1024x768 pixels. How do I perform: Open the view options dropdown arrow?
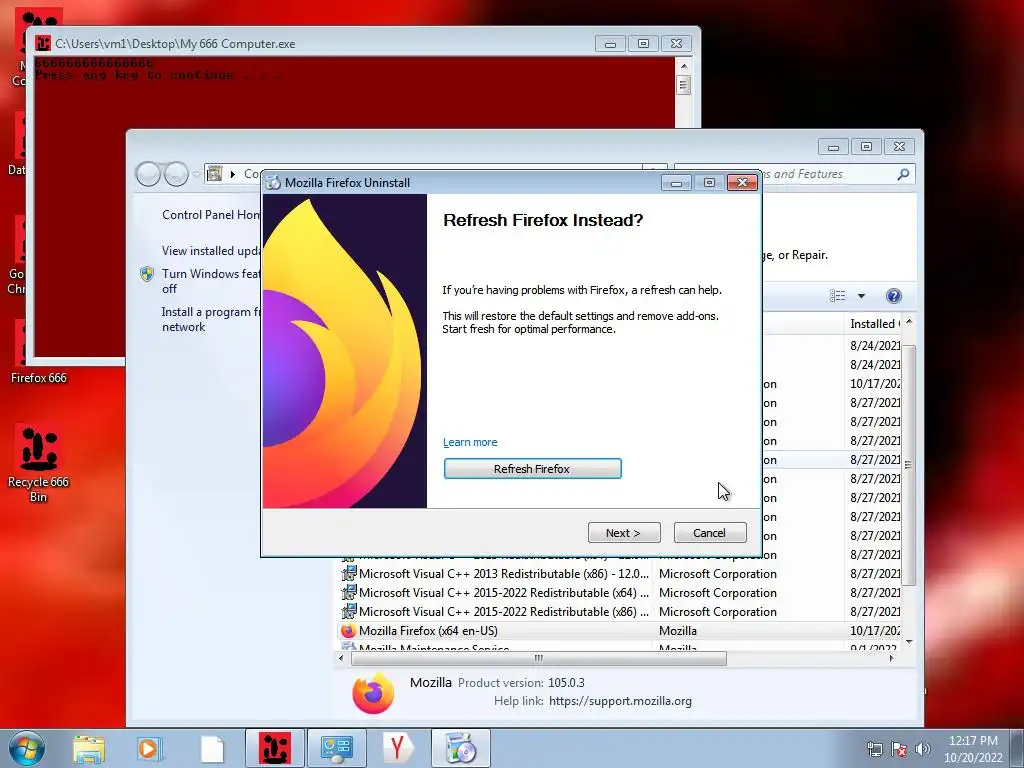coord(861,296)
